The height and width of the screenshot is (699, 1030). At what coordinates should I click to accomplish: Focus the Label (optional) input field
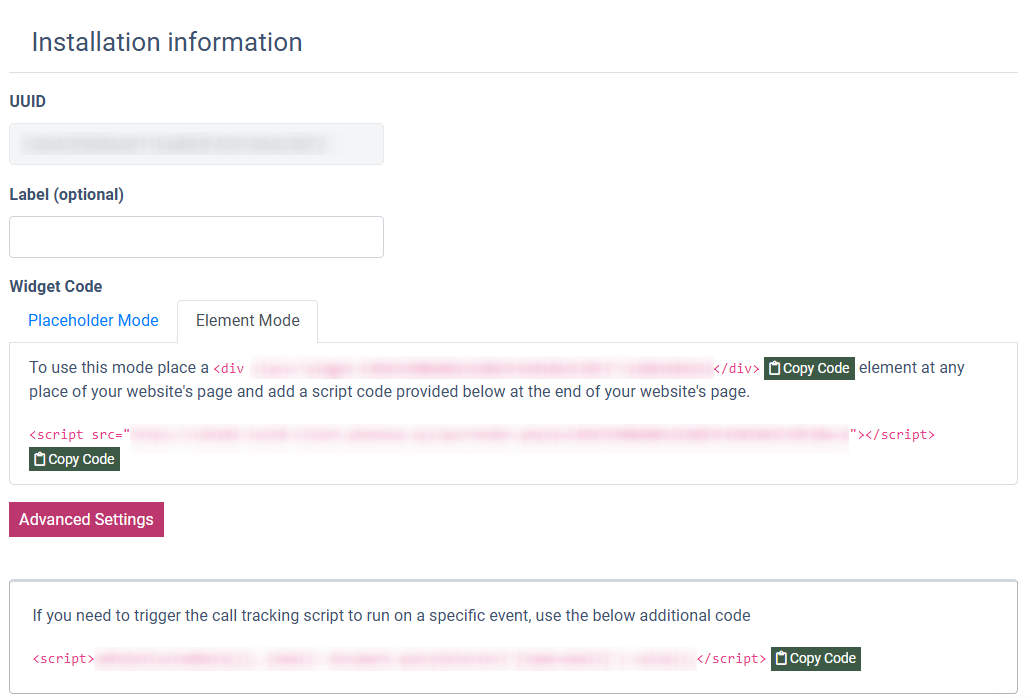tap(196, 237)
